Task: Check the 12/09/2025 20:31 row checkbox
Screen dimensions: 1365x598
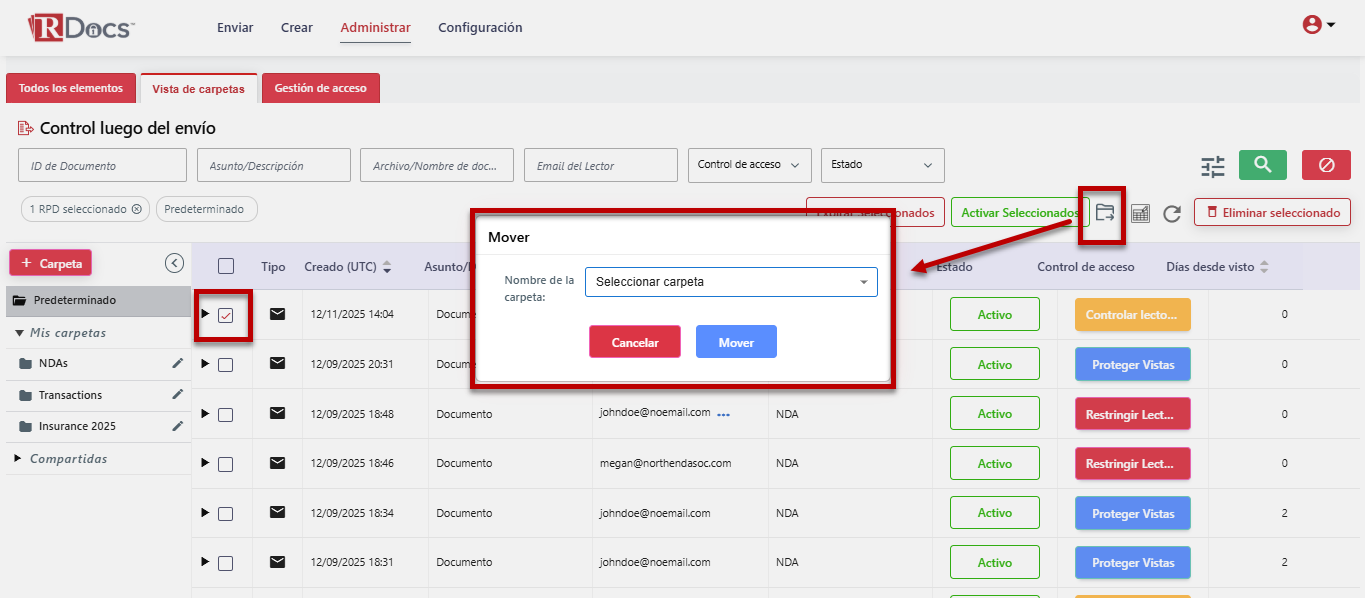Action: pyautogui.click(x=226, y=365)
